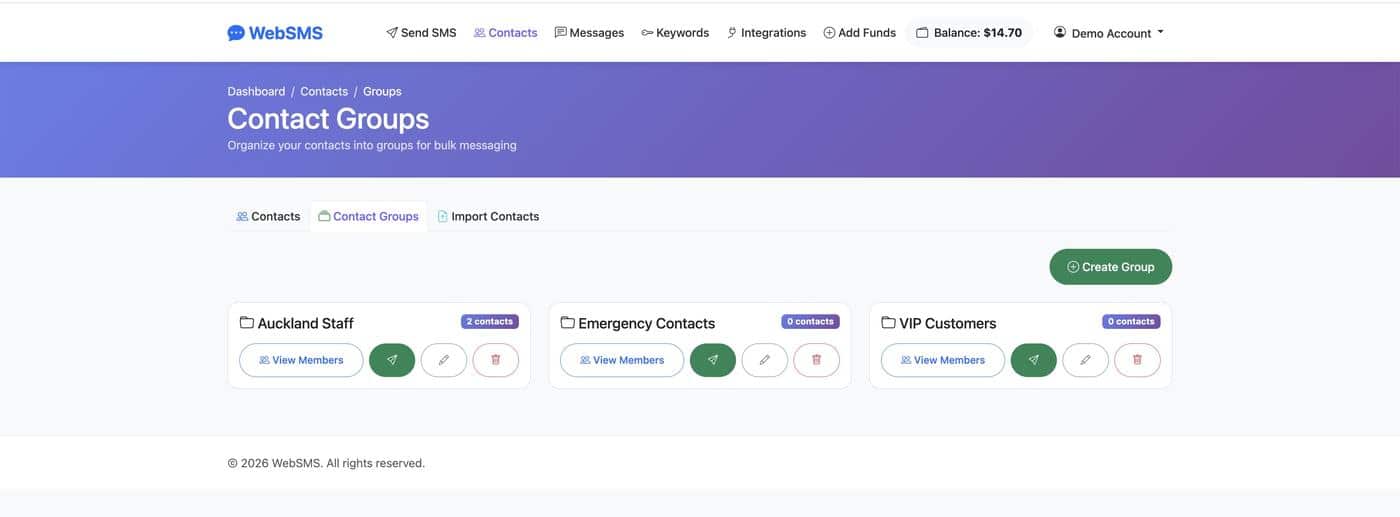View Members of Auckland Staff

click(301, 360)
